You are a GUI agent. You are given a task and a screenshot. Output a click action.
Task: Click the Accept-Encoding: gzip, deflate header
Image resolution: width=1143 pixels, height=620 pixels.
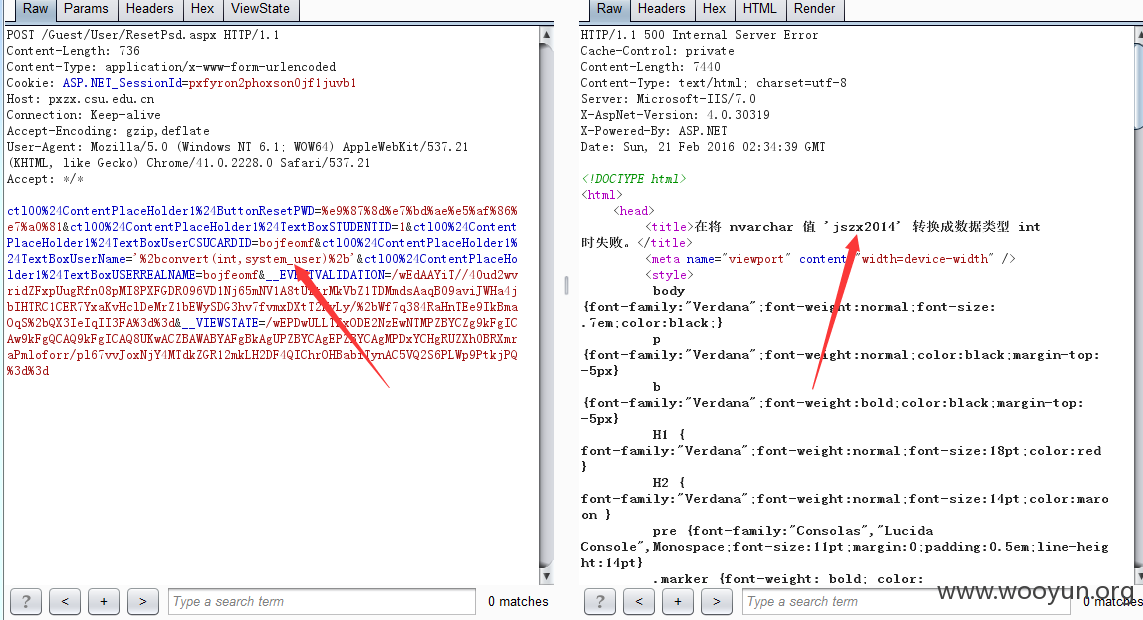108,131
